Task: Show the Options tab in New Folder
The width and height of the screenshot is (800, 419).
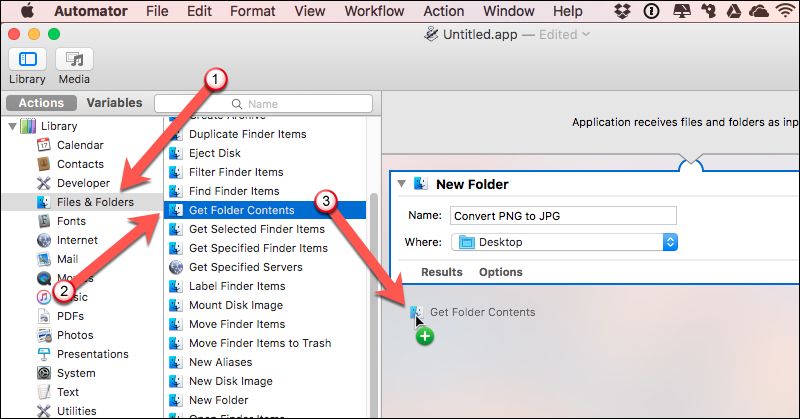Action: coord(501,272)
